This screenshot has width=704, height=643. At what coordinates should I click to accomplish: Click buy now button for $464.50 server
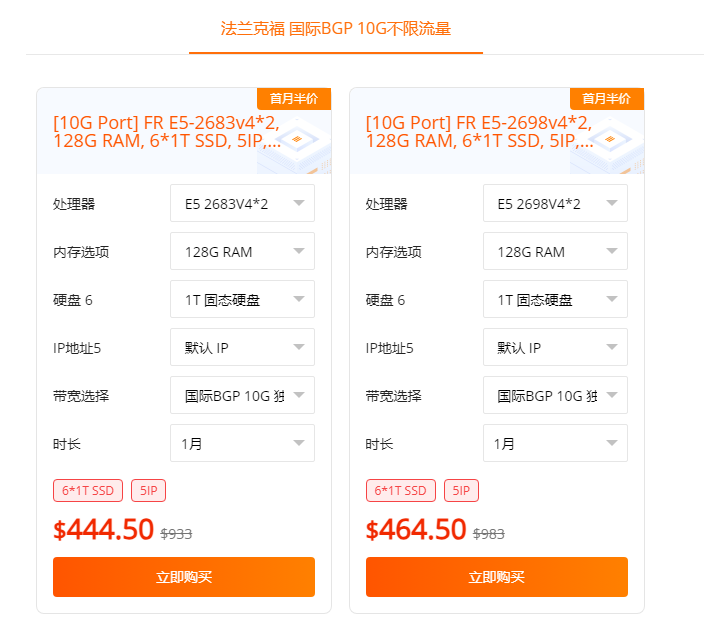(x=497, y=577)
